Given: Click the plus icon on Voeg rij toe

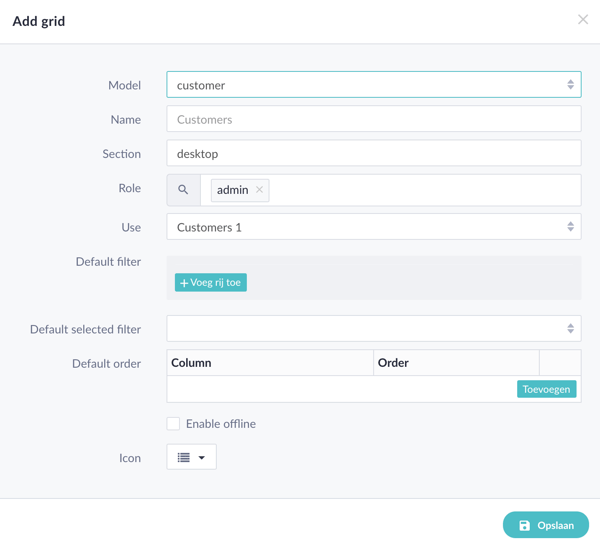Looking at the screenshot, I should (184, 283).
